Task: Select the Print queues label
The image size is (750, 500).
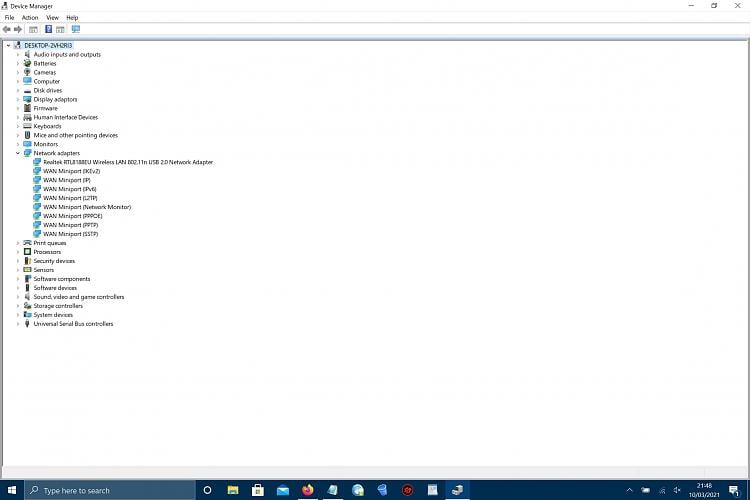Action: click(50, 243)
